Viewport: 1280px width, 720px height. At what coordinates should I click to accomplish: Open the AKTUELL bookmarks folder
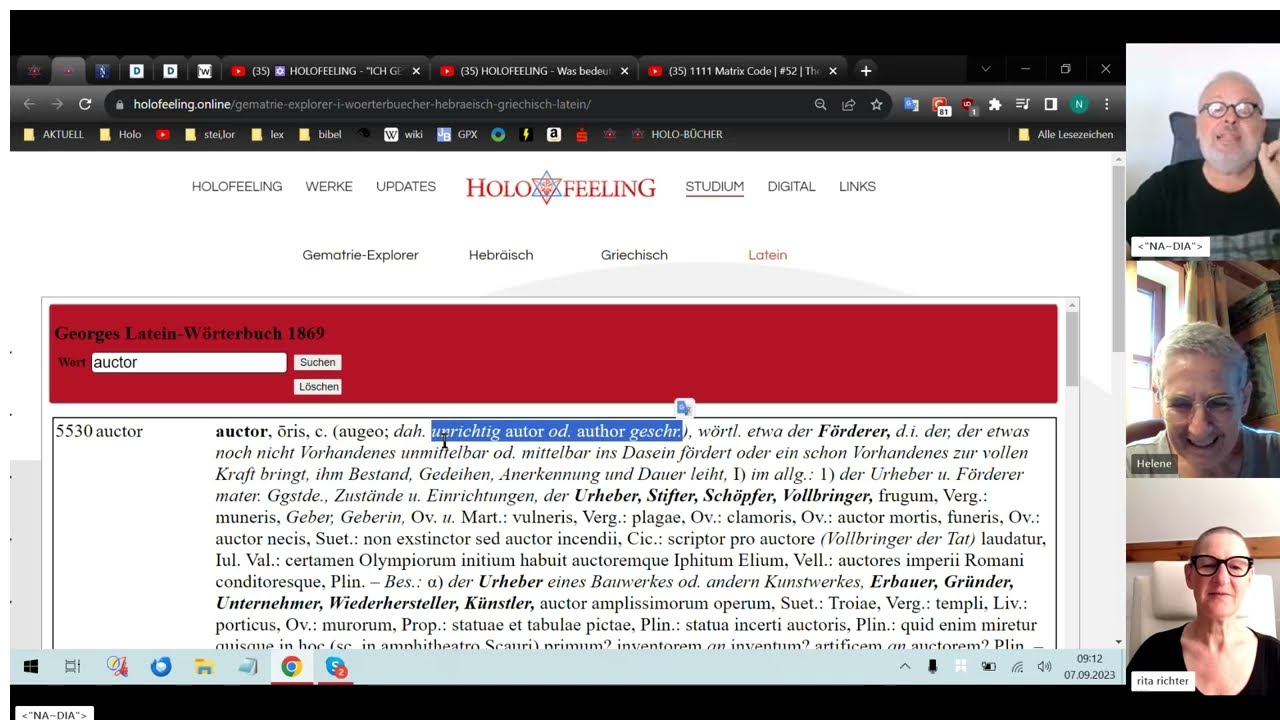[x=53, y=134]
